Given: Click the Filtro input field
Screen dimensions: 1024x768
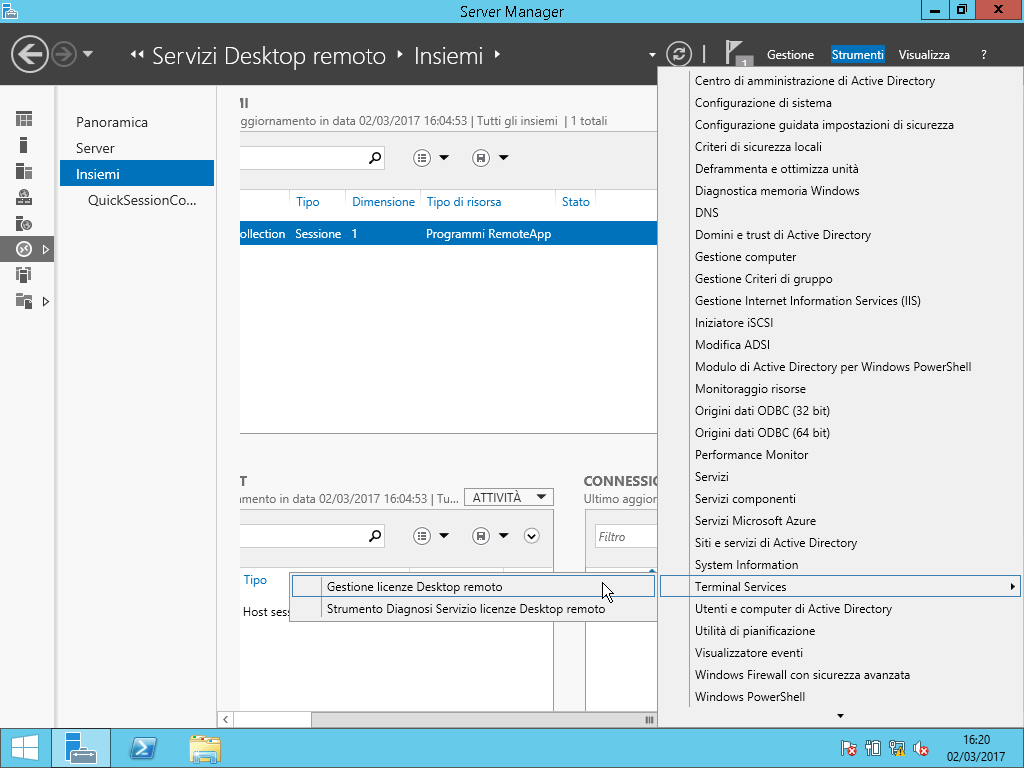Looking at the screenshot, I should tap(625, 537).
